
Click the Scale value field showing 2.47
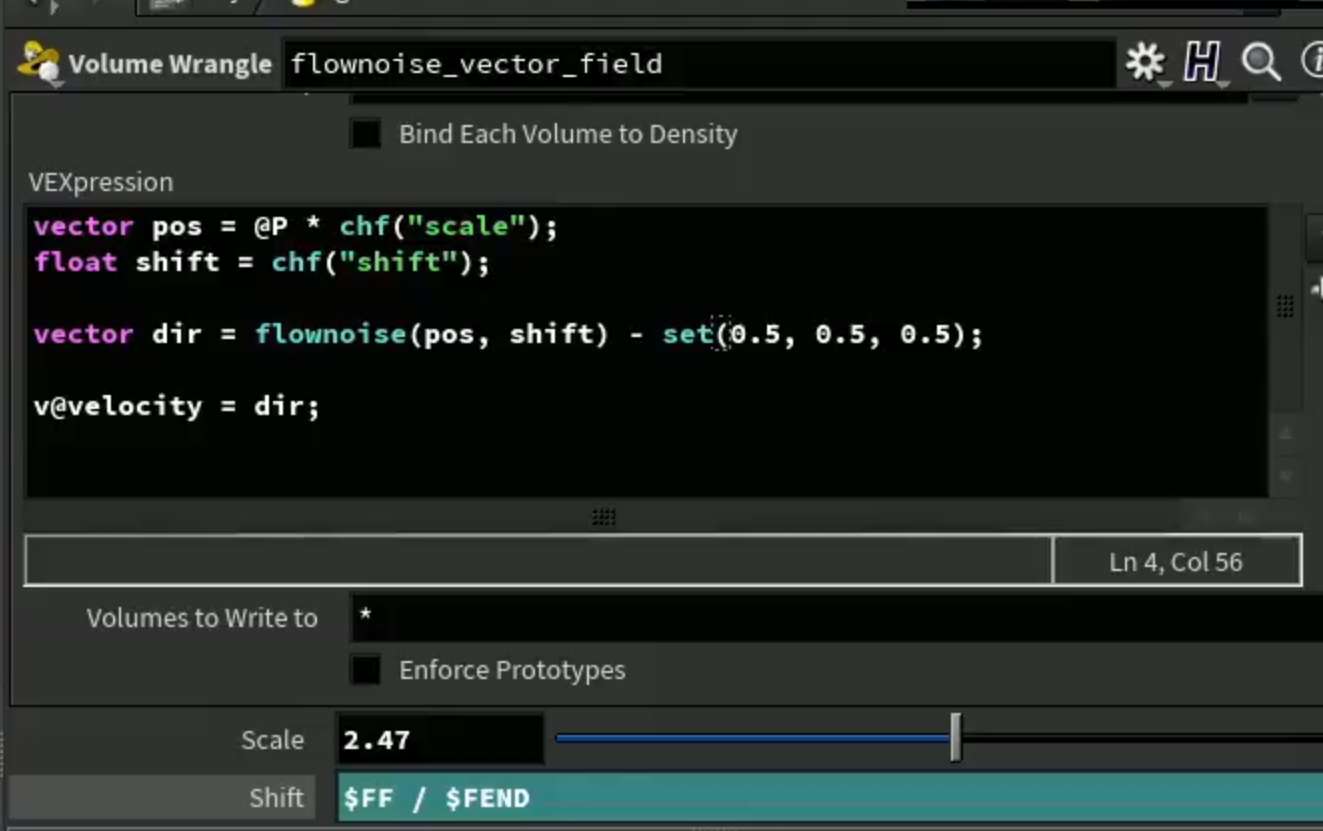(x=440, y=740)
